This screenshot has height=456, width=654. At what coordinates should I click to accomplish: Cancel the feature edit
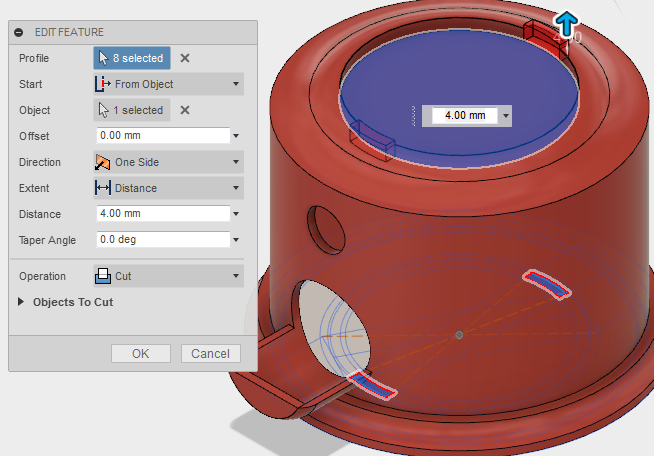pos(211,354)
